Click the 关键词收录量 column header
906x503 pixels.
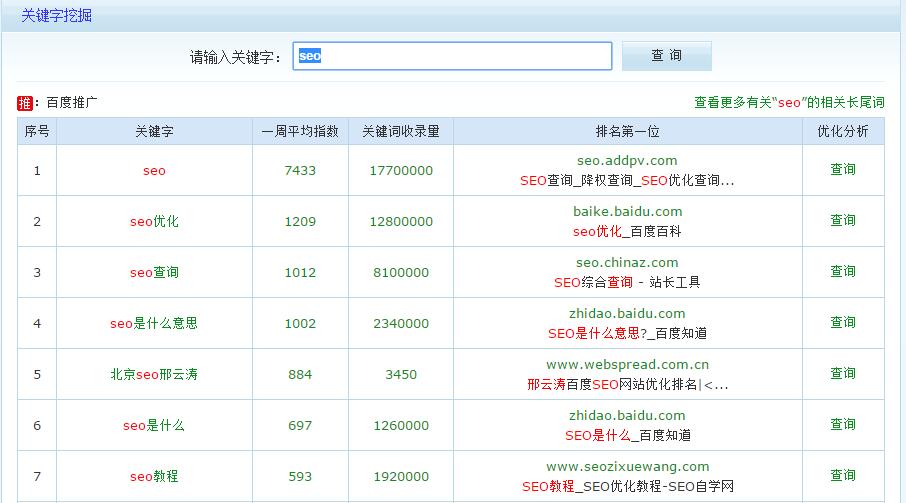click(400, 132)
